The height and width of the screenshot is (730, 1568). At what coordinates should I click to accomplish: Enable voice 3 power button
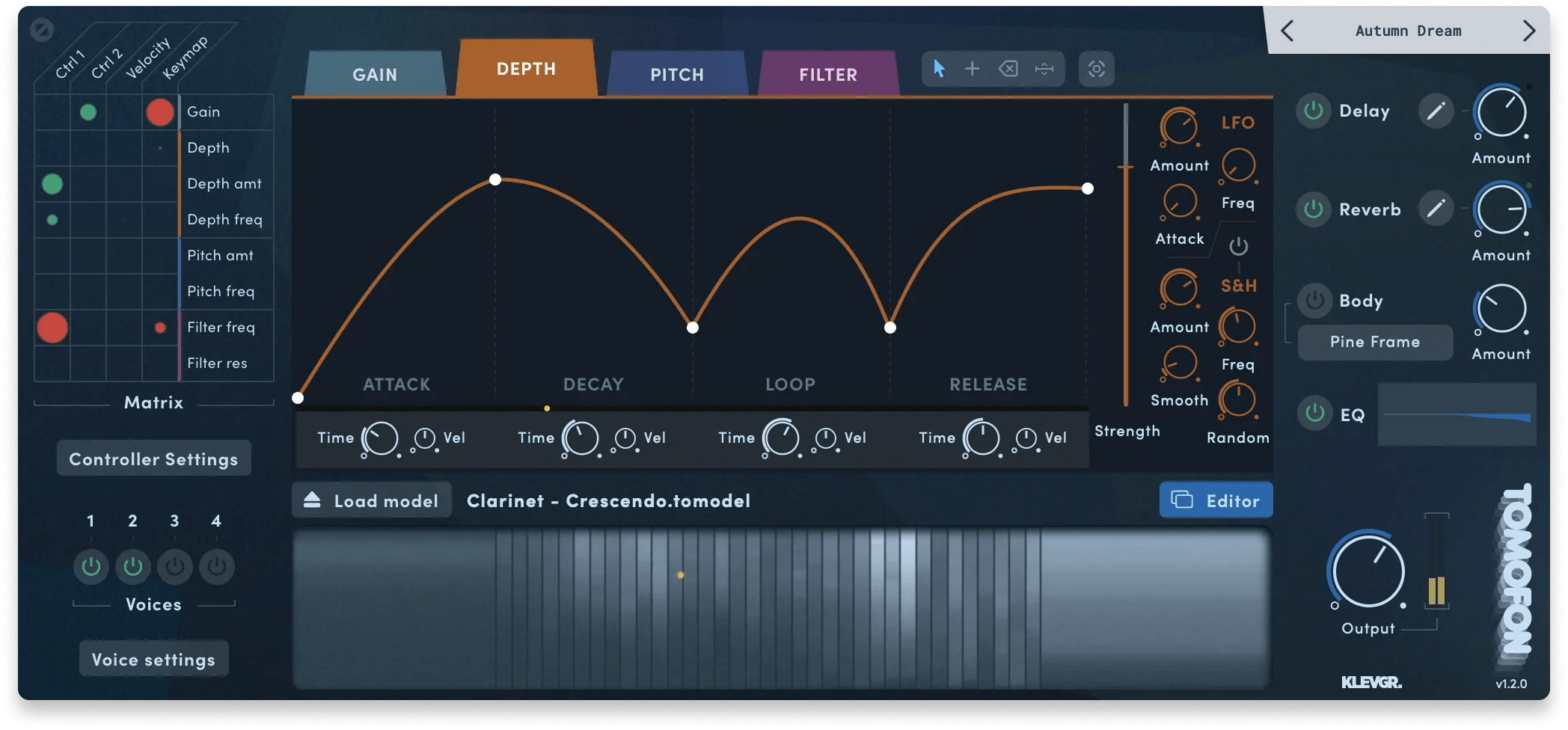pyautogui.click(x=174, y=567)
